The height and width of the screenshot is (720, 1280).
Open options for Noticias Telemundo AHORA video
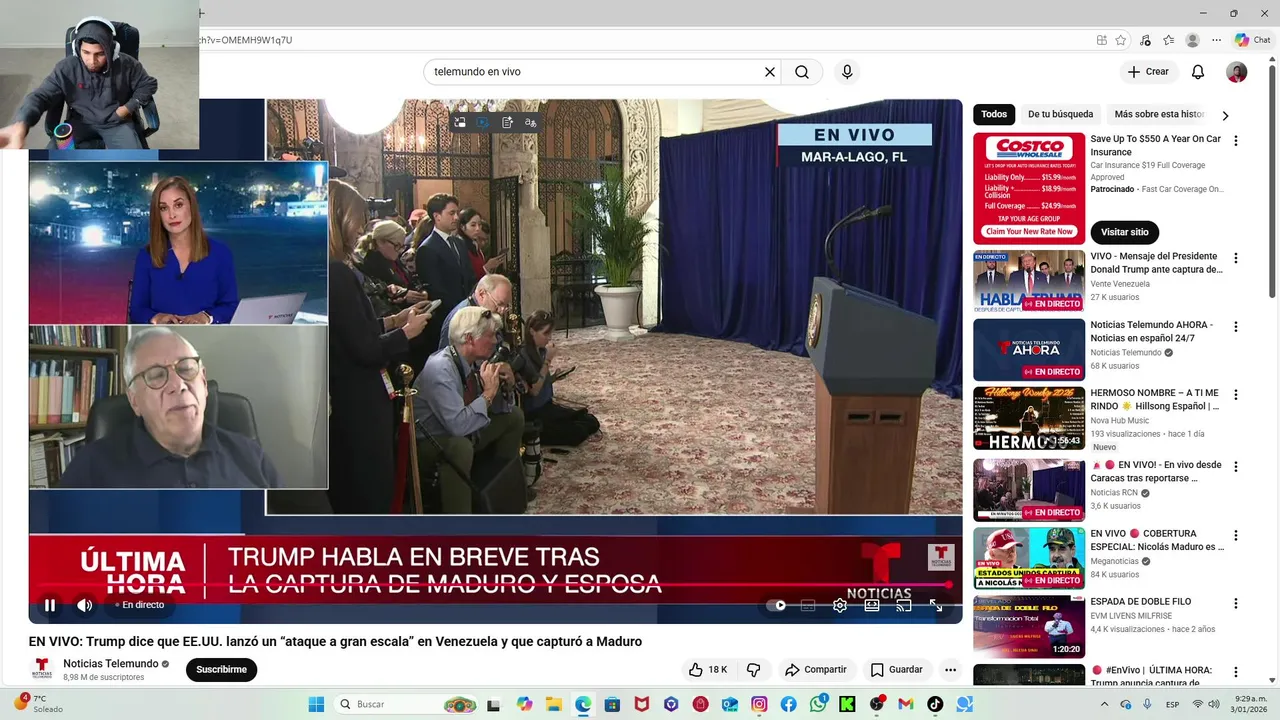1236,327
